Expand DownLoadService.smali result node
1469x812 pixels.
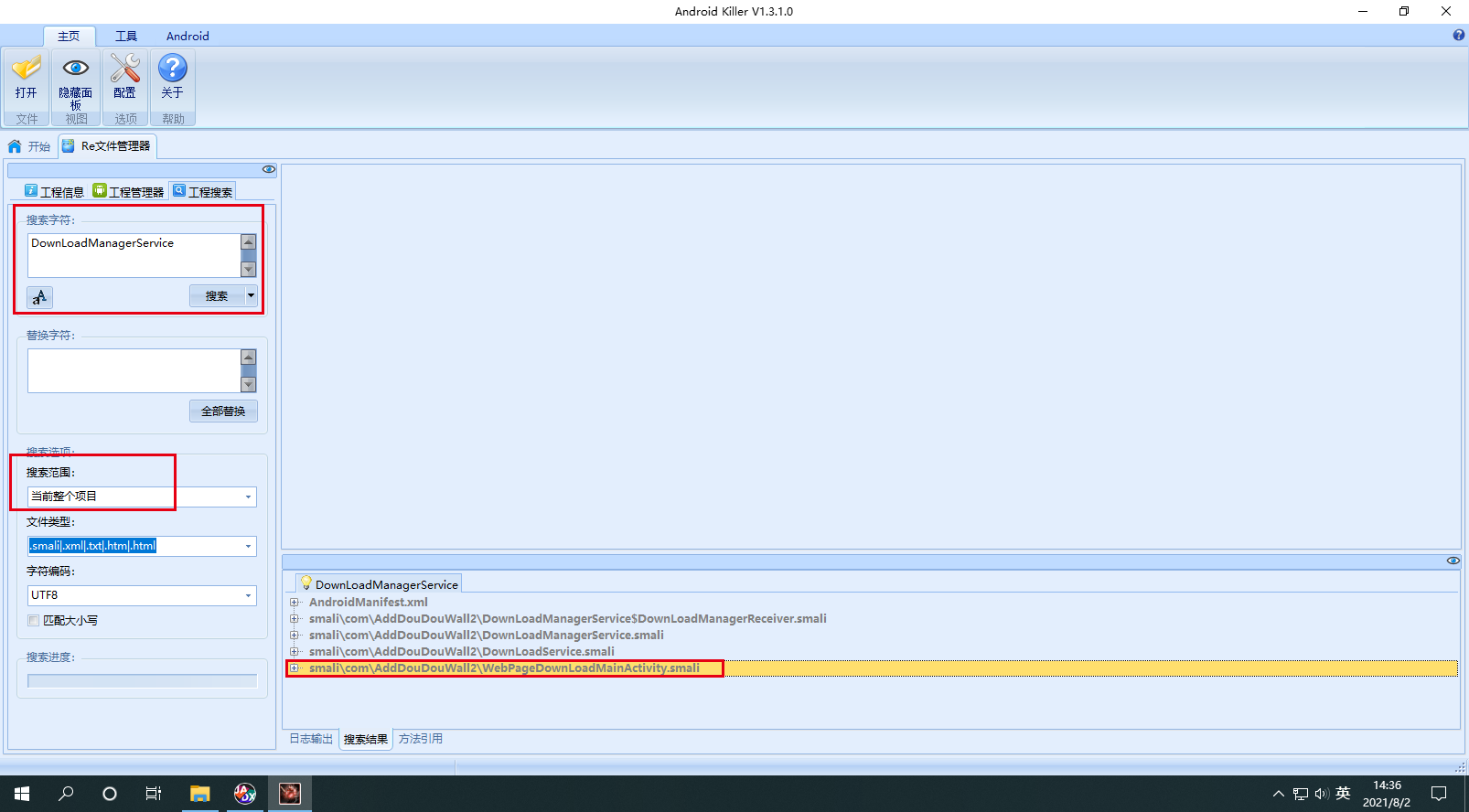[295, 651]
